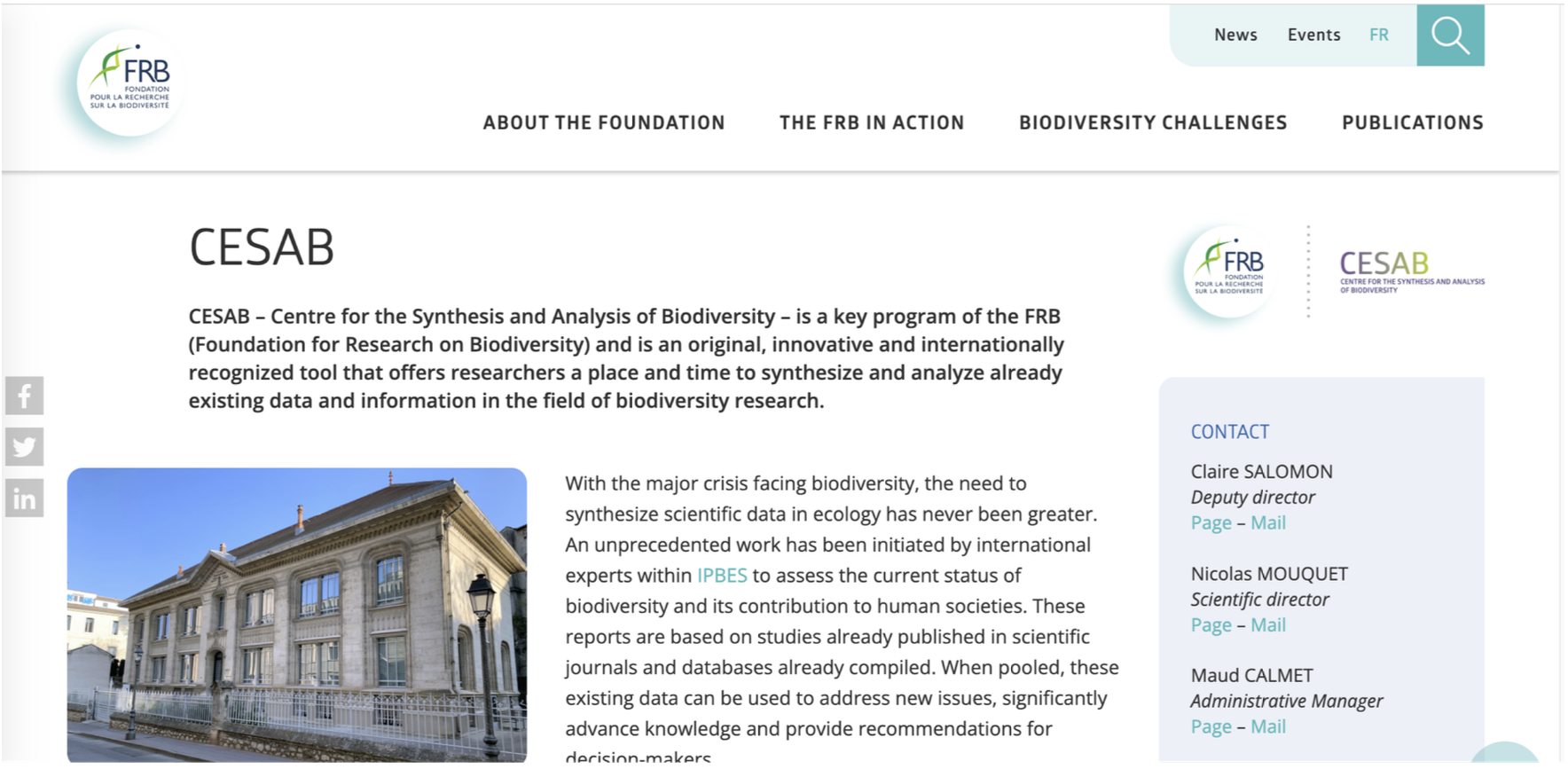Viewport: 1568px width, 777px height.
Task: Share page via Twitter icon
Action: [x=24, y=447]
